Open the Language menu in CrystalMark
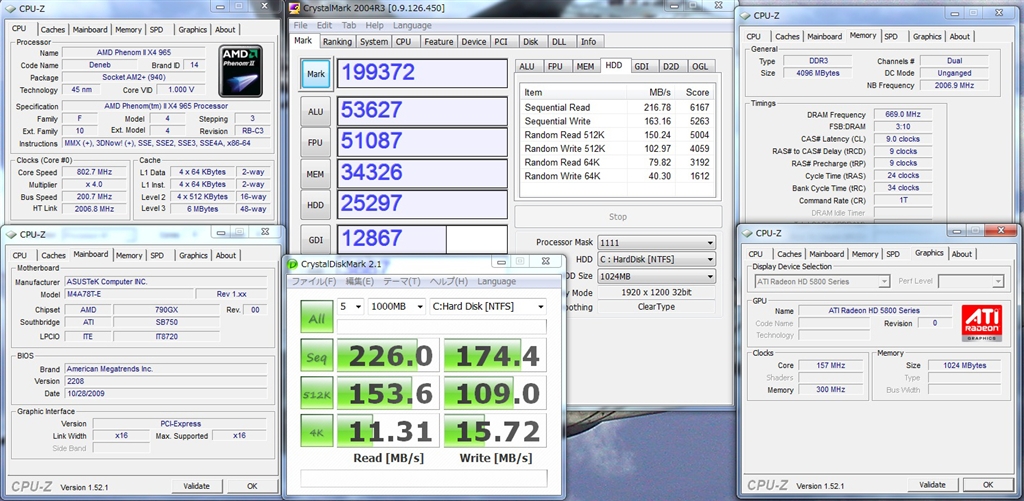1024x501 pixels. pos(412,25)
